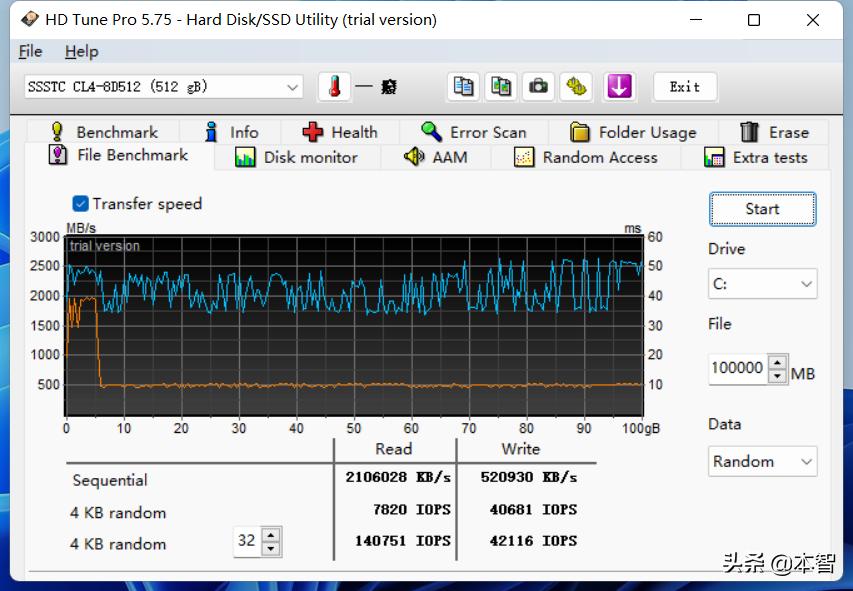Image resolution: width=853 pixels, height=591 pixels.
Task: Switch to the Disk monitor tab
Action: point(298,157)
